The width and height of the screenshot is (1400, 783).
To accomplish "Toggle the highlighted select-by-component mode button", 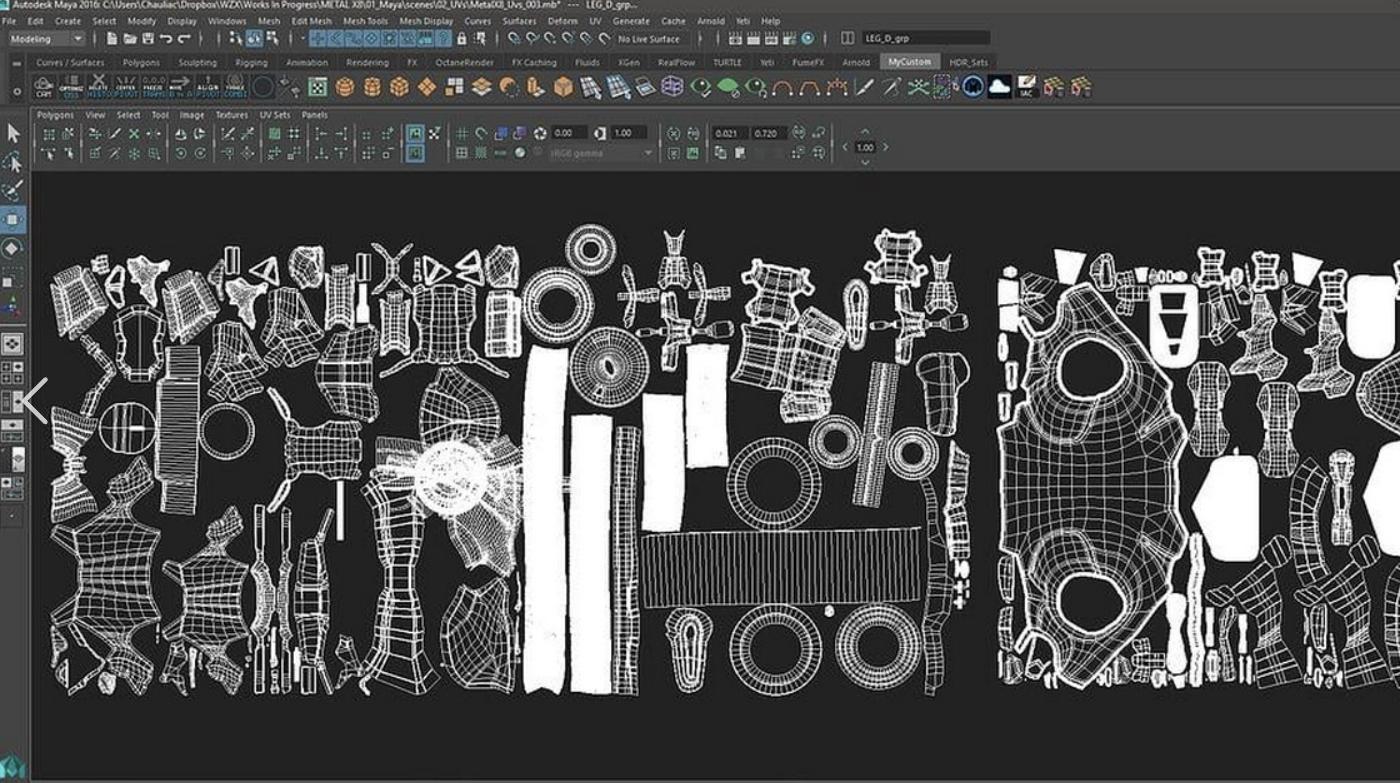I will tap(254, 39).
